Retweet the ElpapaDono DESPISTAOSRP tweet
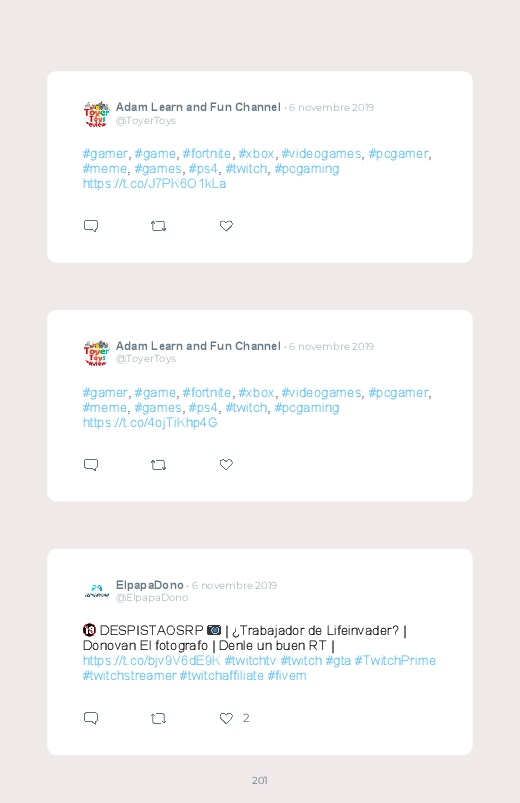Screen dimensions: 520x803 tap(158, 719)
